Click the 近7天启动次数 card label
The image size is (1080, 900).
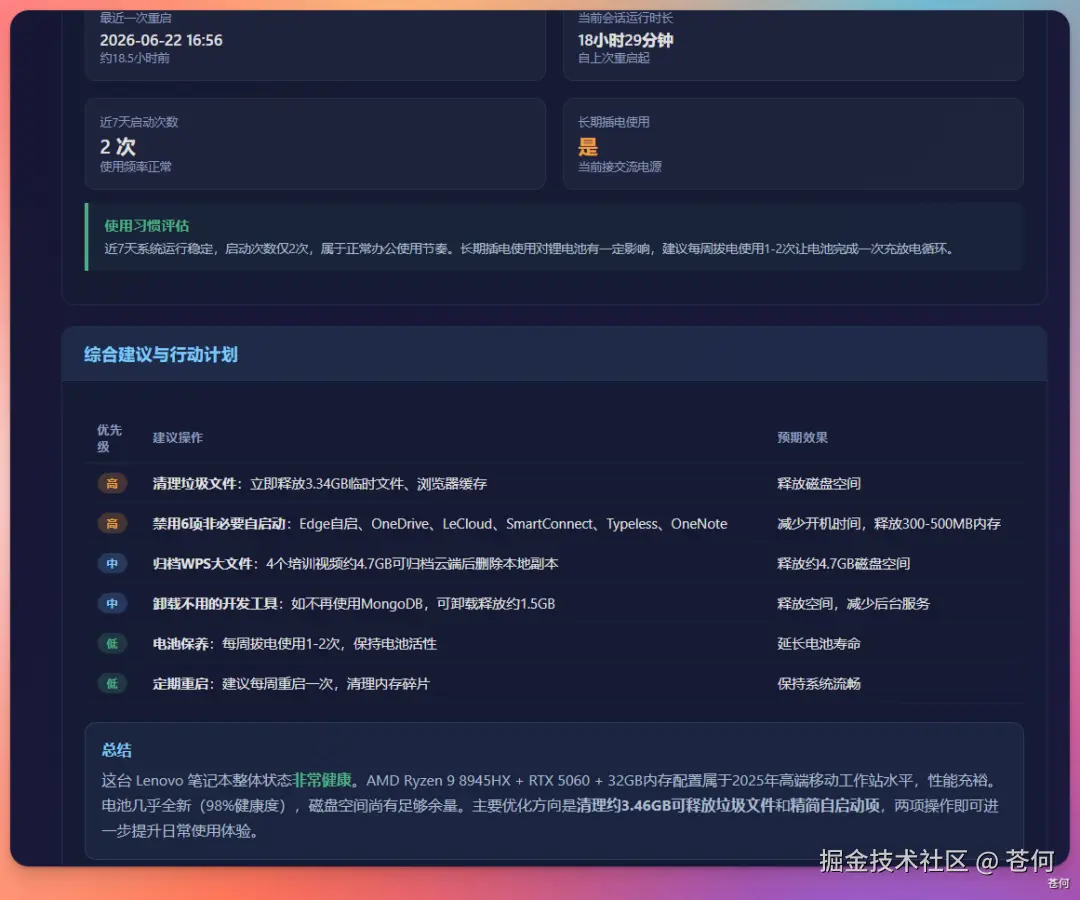tap(139, 122)
